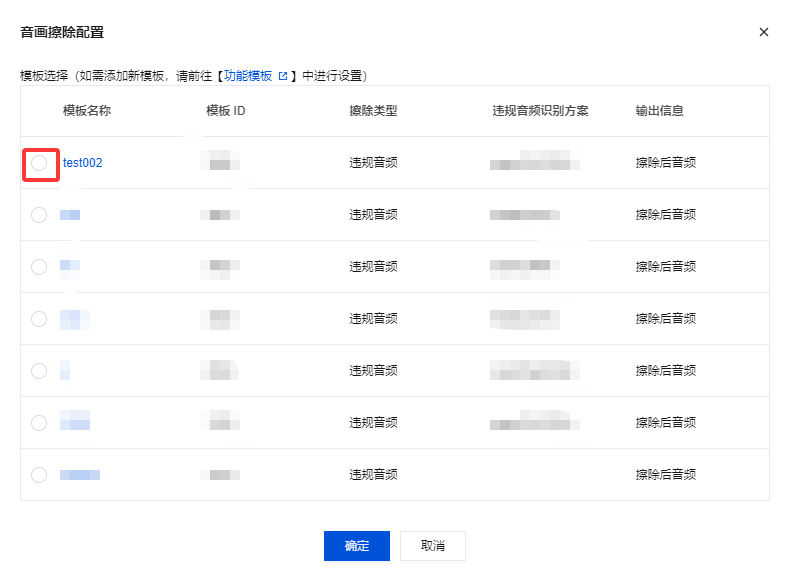Select the last row's radio button
The image size is (788, 580).
[x=39, y=475]
